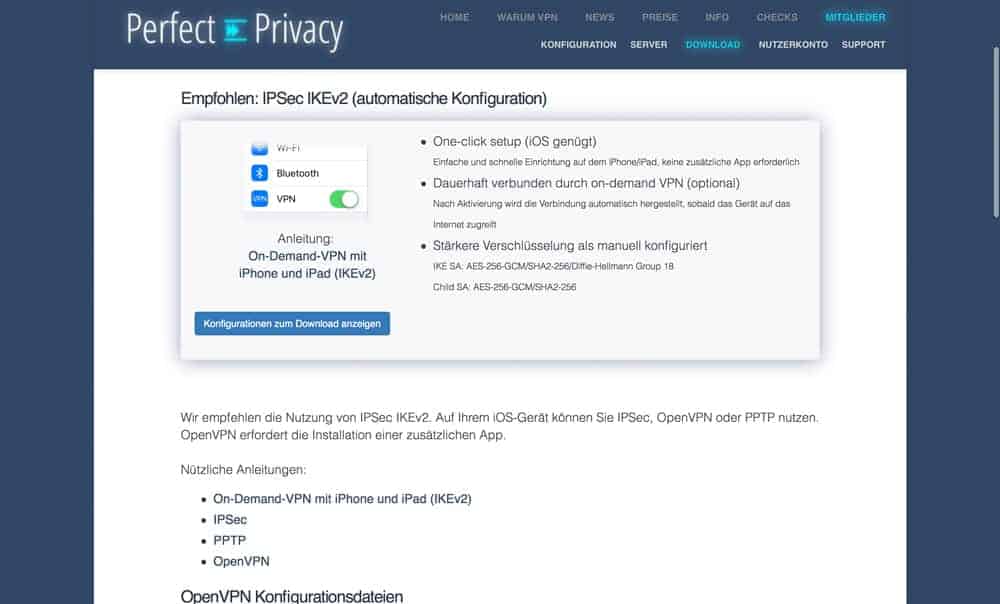The height and width of the screenshot is (604, 1000).
Task: Click the page vertical scrollbar
Action: pyautogui.click(x=996, y=133)
